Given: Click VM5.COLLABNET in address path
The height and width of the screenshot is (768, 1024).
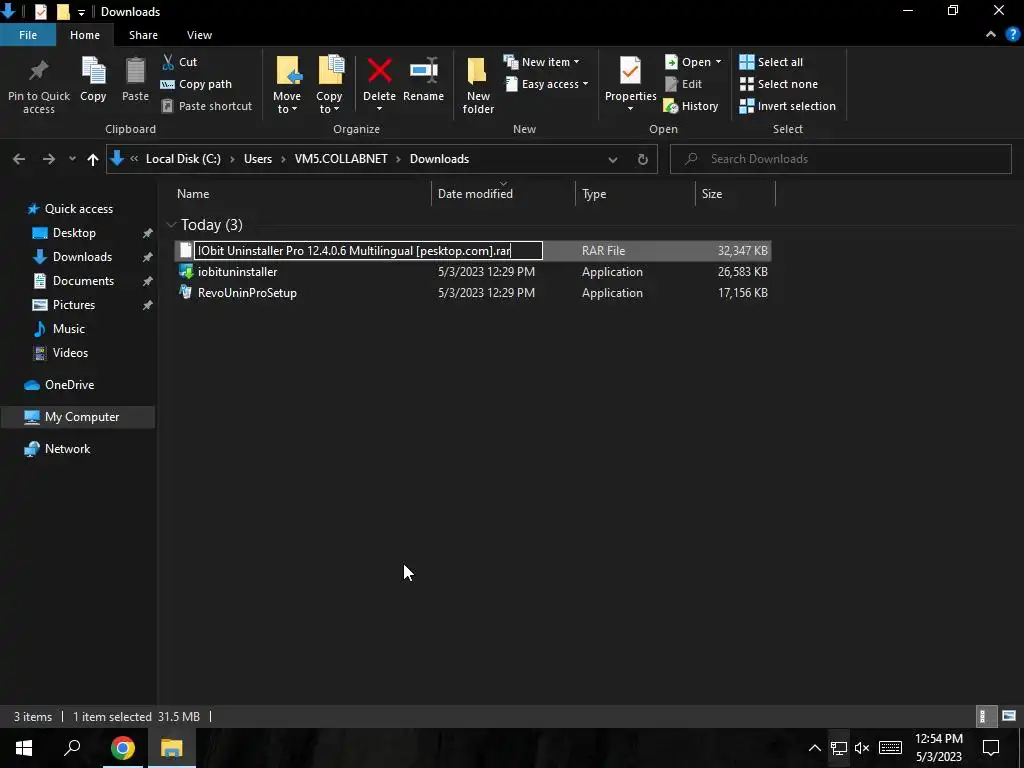Looking at the screenshot, I should coord(341,159).
